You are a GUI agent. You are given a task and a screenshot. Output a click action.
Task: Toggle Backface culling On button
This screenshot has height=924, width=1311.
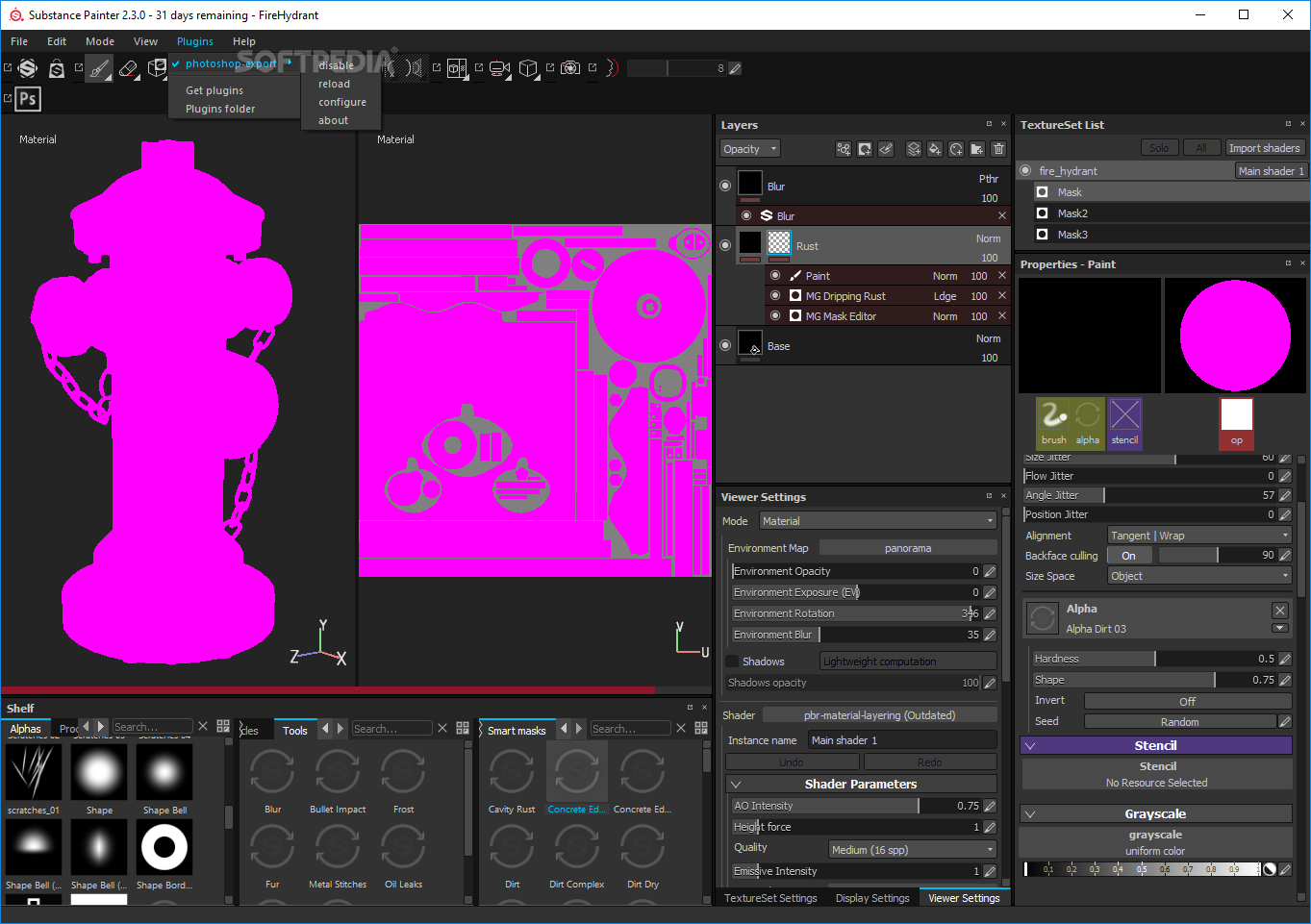(1129, 556)
